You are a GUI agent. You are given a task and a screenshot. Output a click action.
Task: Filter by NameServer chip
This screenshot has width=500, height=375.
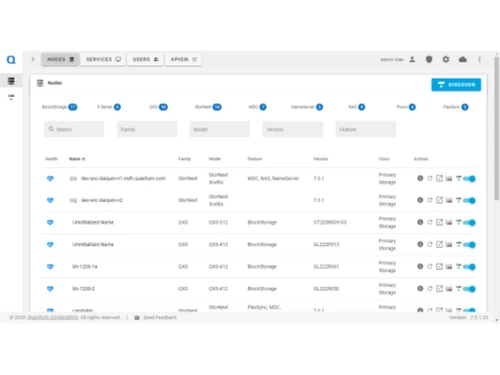(307, 107)
